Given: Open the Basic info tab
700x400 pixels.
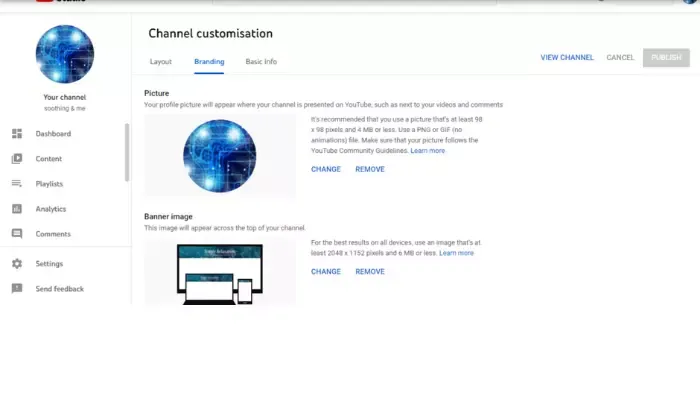Looking at the screenshot, I should point(261,62).
